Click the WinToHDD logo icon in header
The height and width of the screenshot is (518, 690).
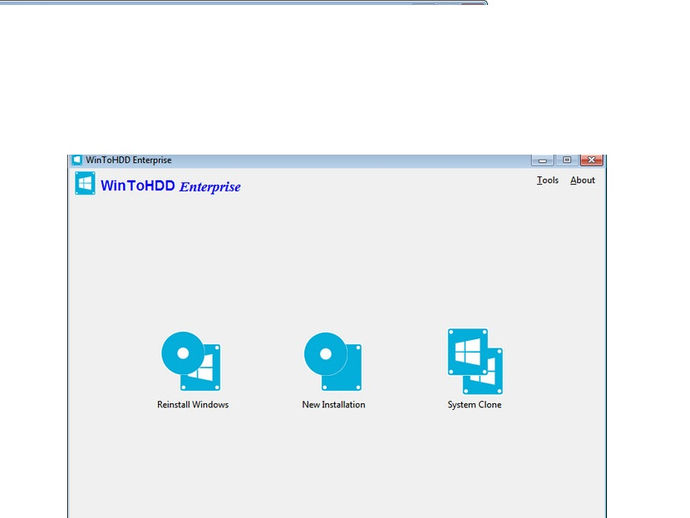point(85,183)
